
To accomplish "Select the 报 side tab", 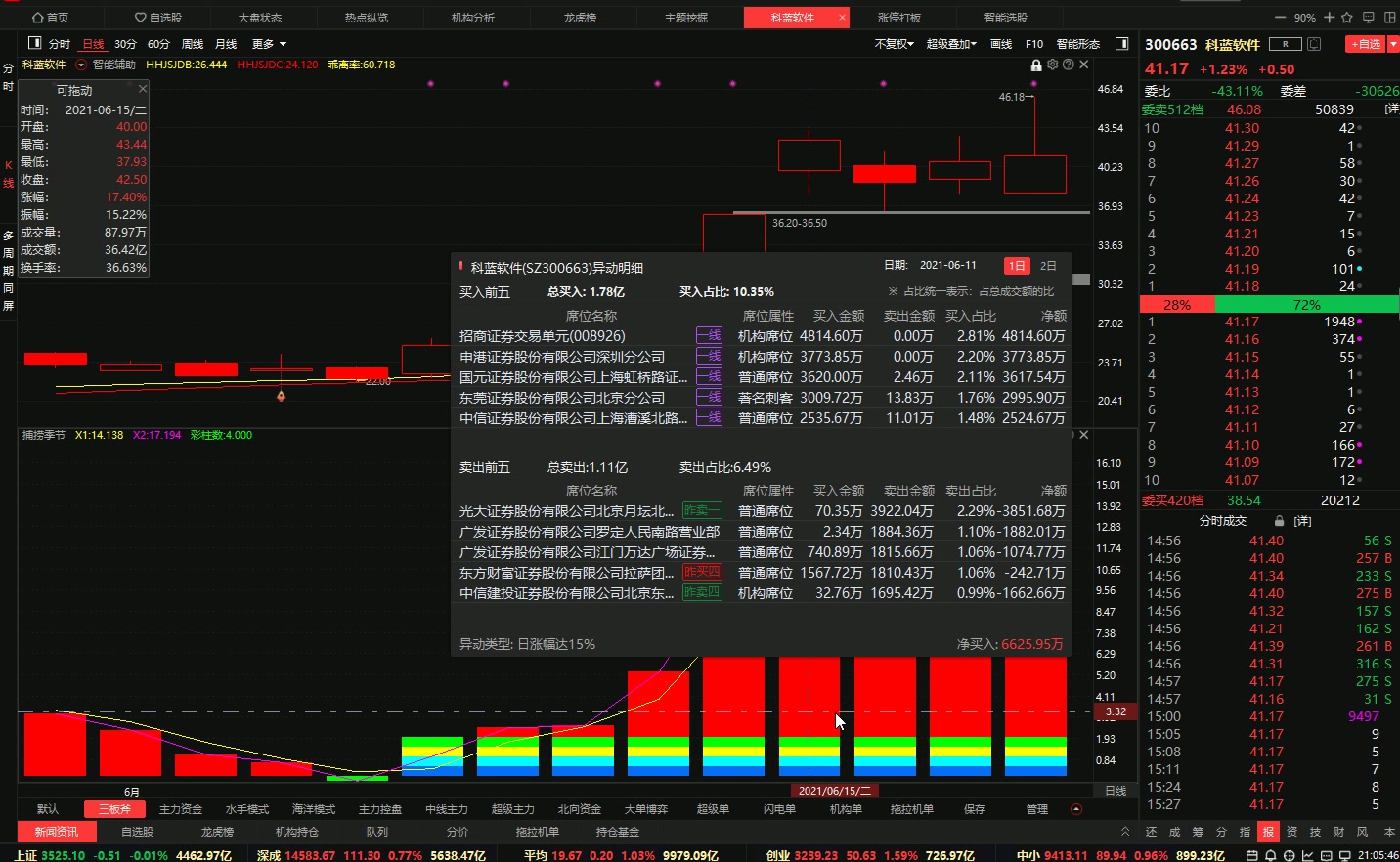I will pyautogui.click(x=1268, y=832).
